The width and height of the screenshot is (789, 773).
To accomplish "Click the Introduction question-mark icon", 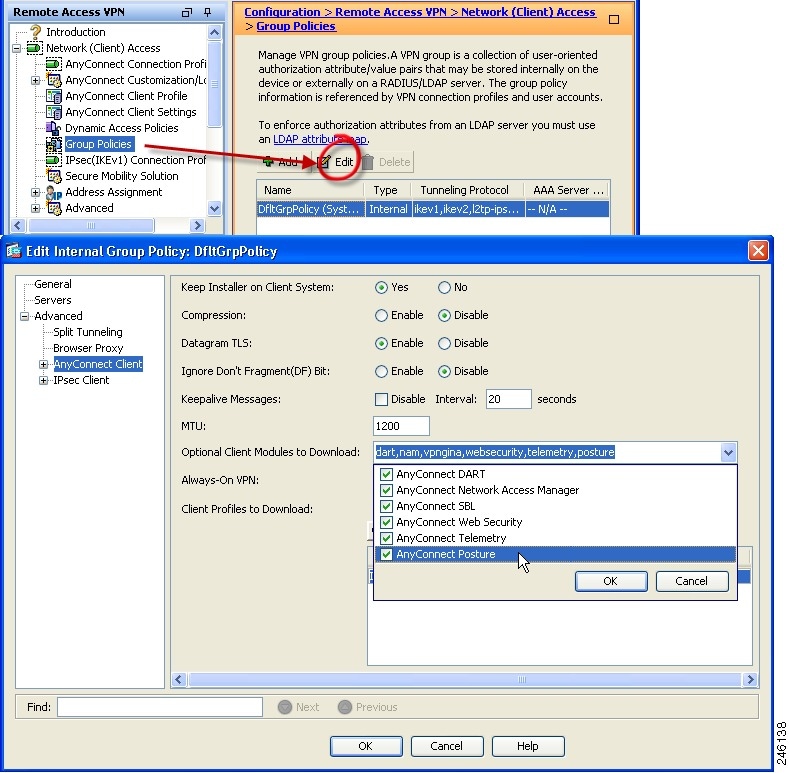I will tap(35, 32).
